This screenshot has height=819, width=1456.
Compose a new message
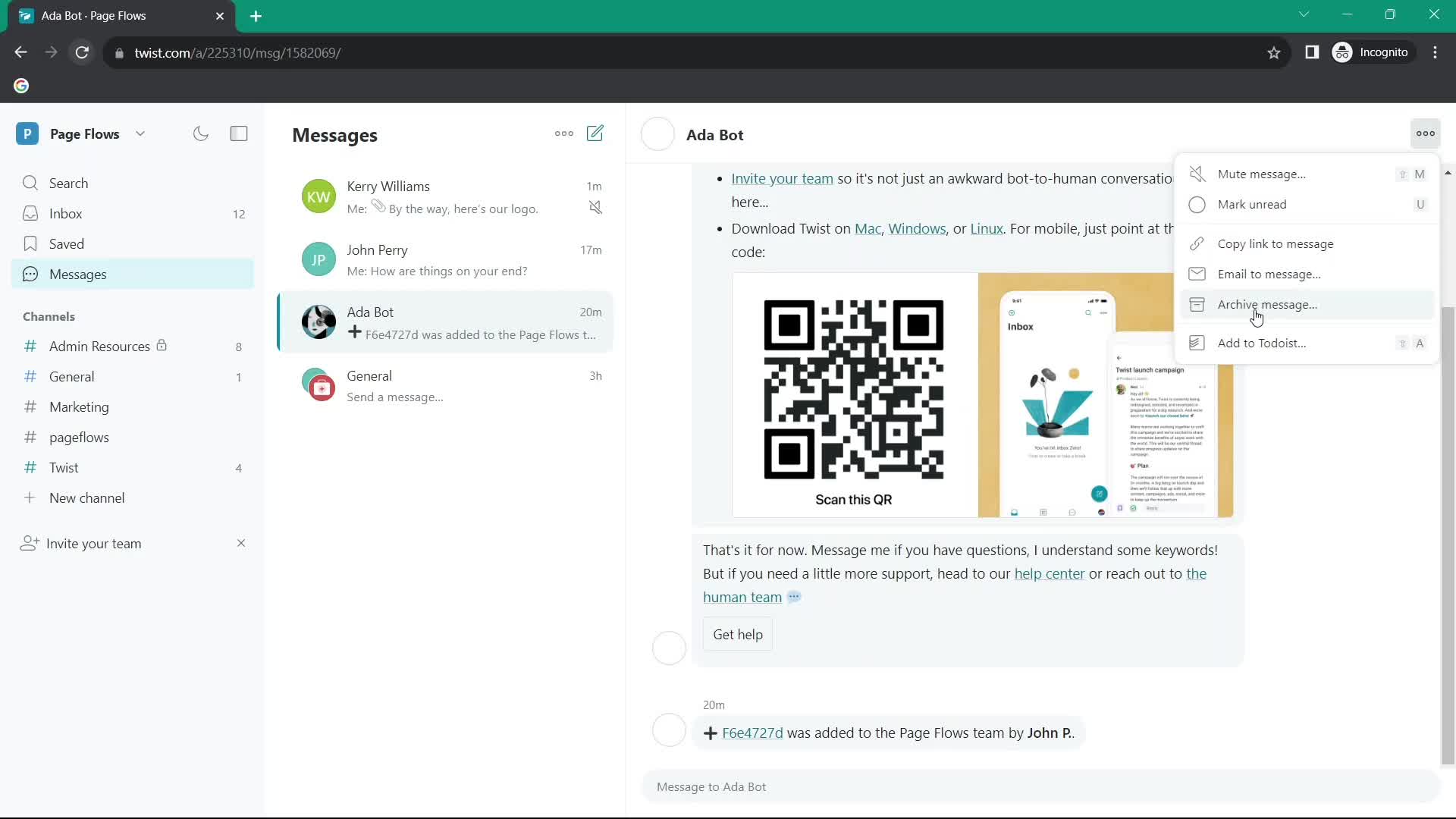pos(595,133)
